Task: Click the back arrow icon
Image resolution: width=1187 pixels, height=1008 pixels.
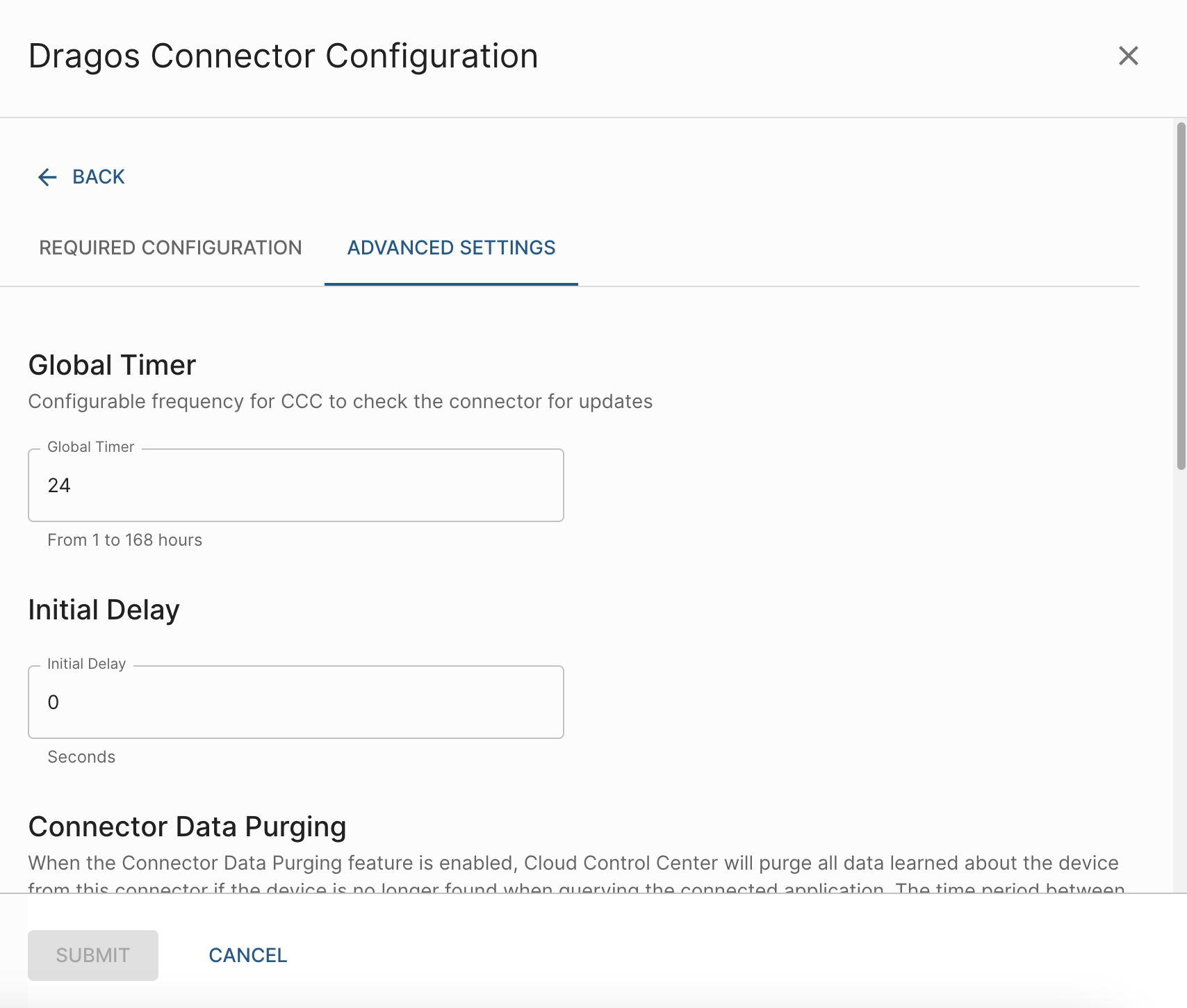Action: coord(47,177)
